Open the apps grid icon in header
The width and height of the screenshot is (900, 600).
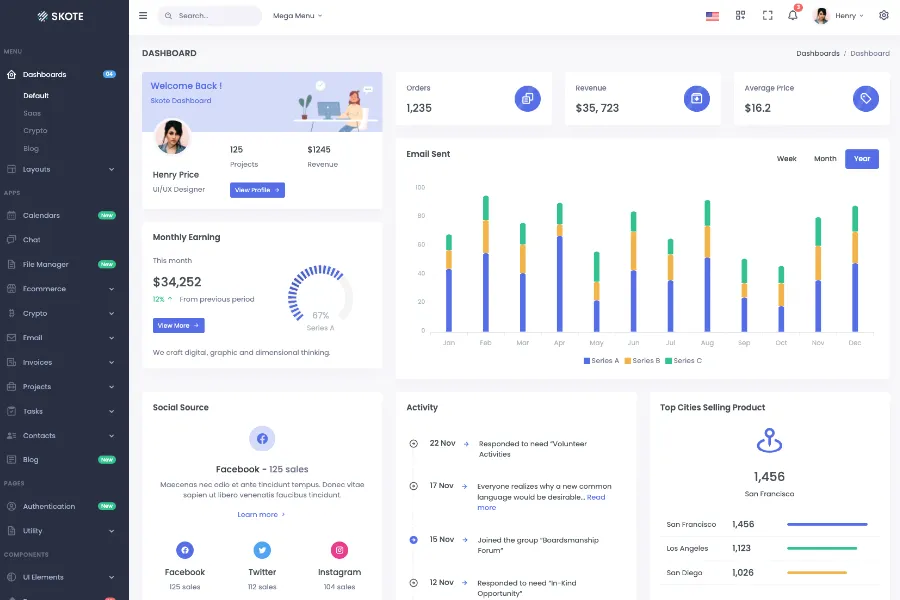click(740, 16)
